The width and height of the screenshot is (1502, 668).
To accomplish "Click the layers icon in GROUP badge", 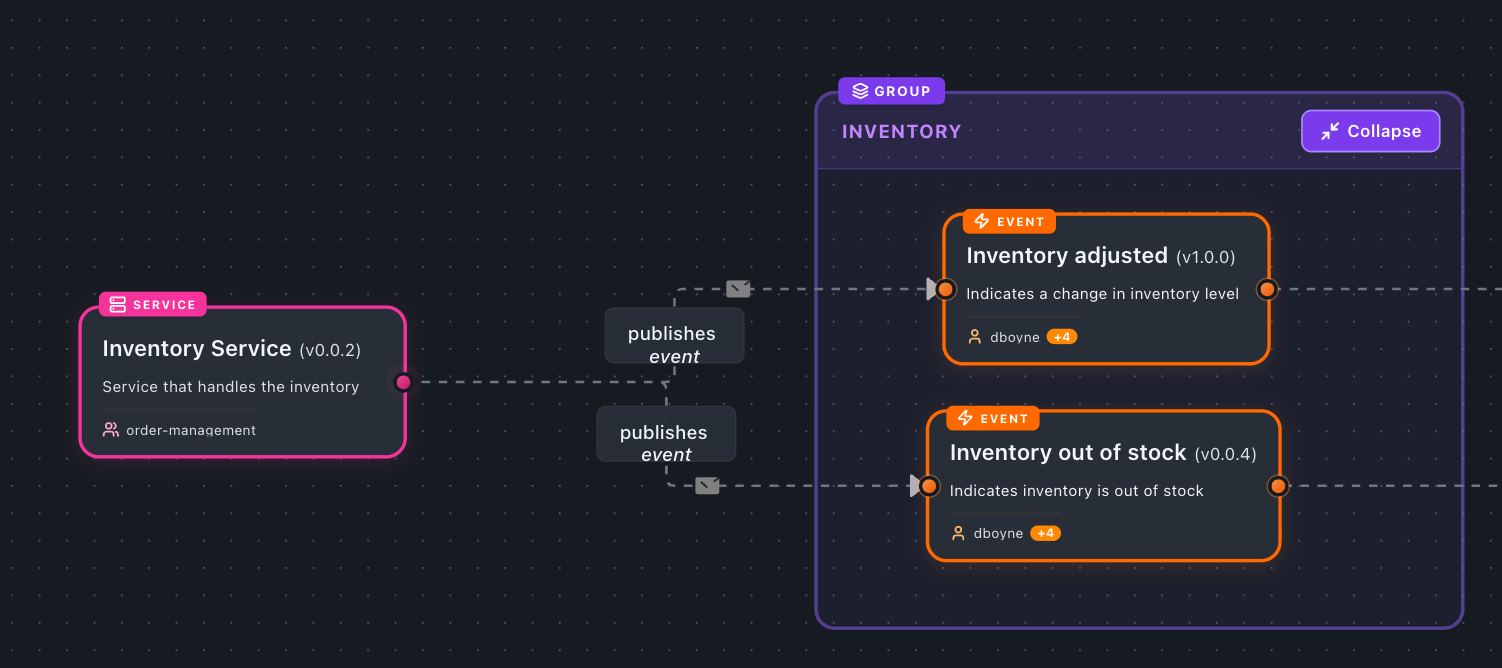I will [x=860, y=91].
